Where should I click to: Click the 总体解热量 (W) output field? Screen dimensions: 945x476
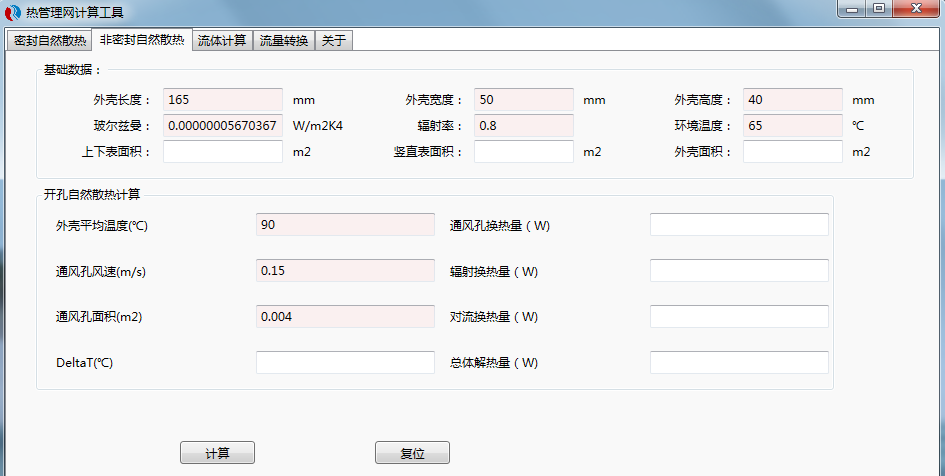739,362
